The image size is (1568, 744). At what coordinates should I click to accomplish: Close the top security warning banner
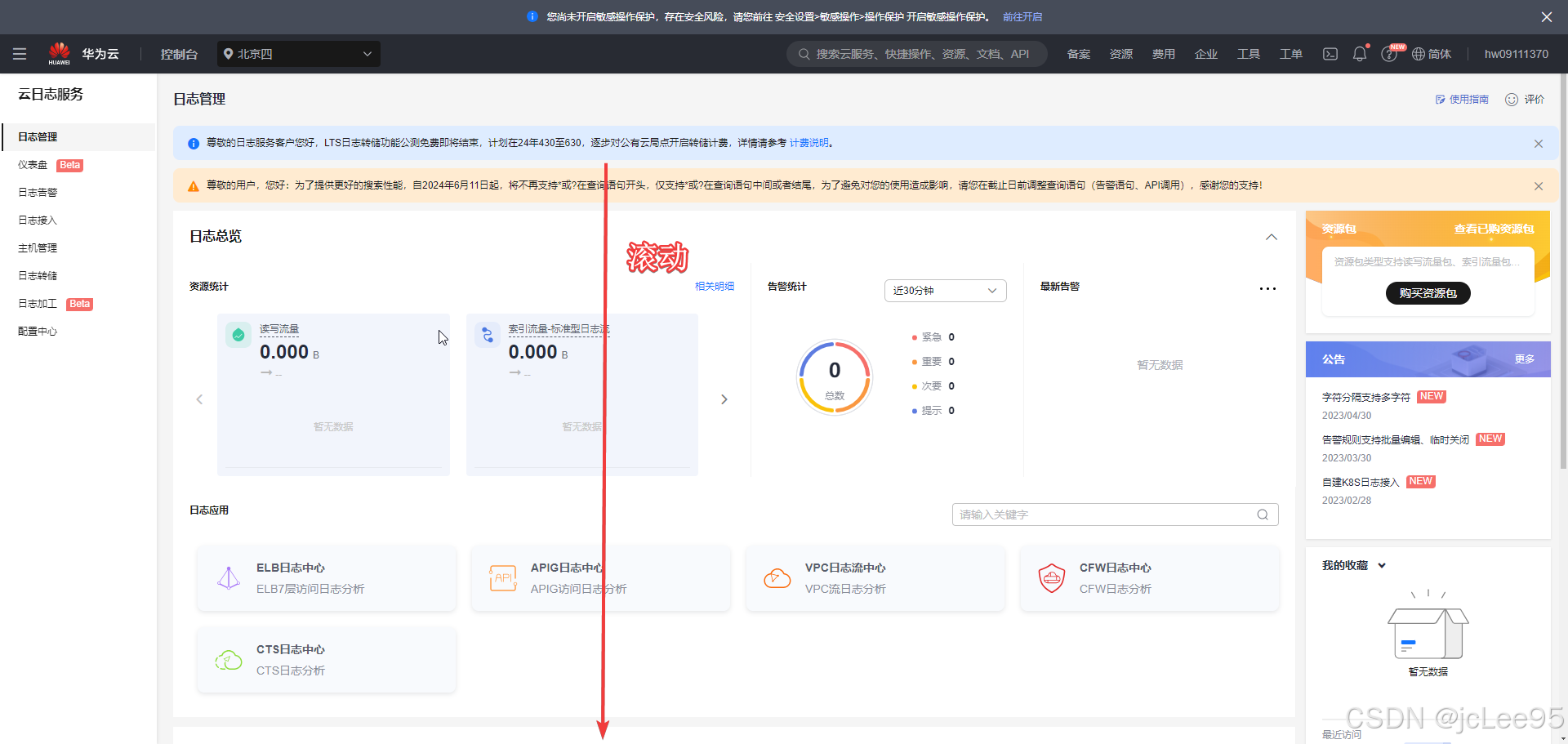coord(1547,16)
